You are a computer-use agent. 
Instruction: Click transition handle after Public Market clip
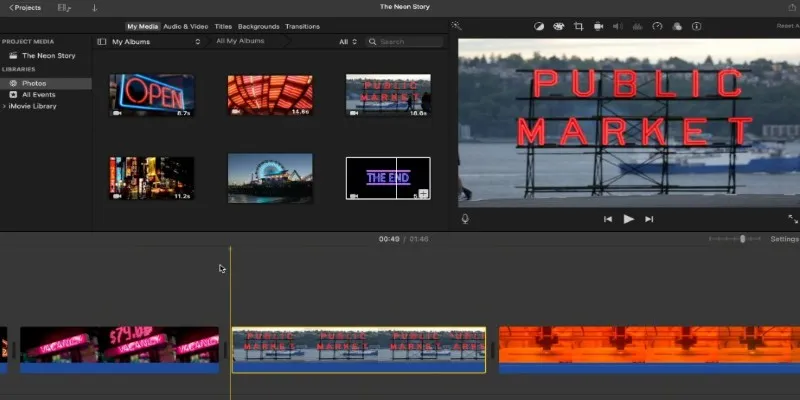tap(492, 350)
